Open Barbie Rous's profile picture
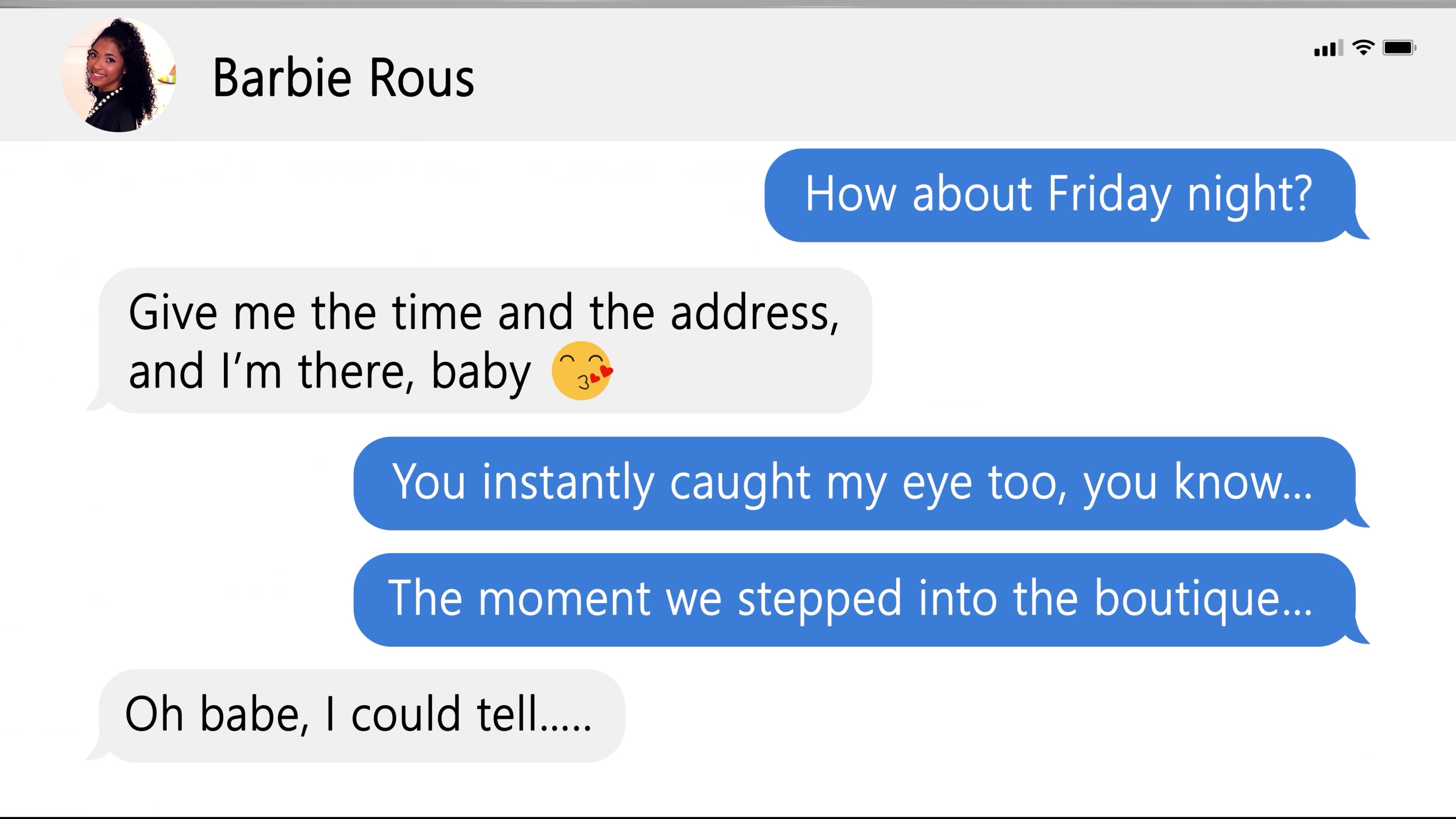The width and height of the screenshot is (1456, 819). (x=119, y=75)
